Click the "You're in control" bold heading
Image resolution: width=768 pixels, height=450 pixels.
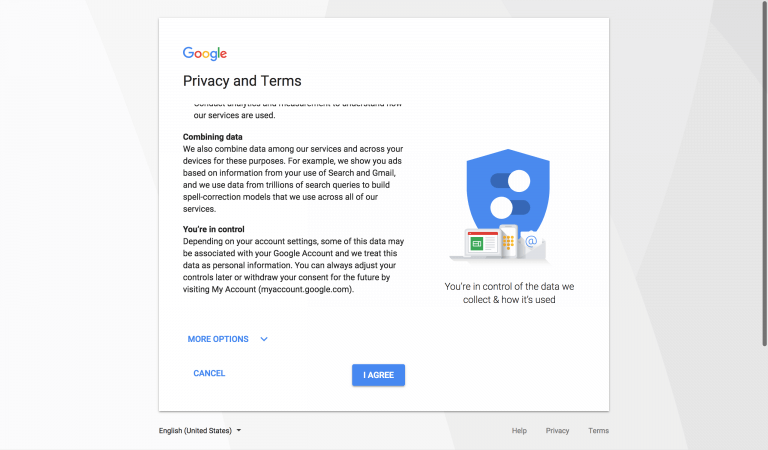click(x=214, y=229)
